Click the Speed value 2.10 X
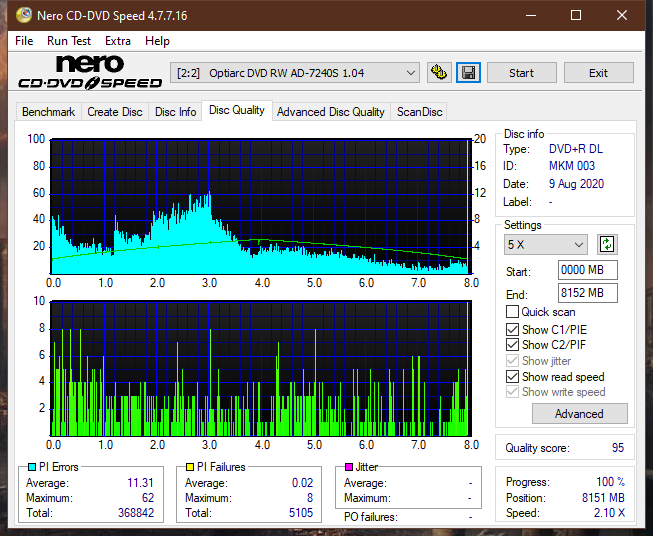653x536 pixels. [609, 513]
